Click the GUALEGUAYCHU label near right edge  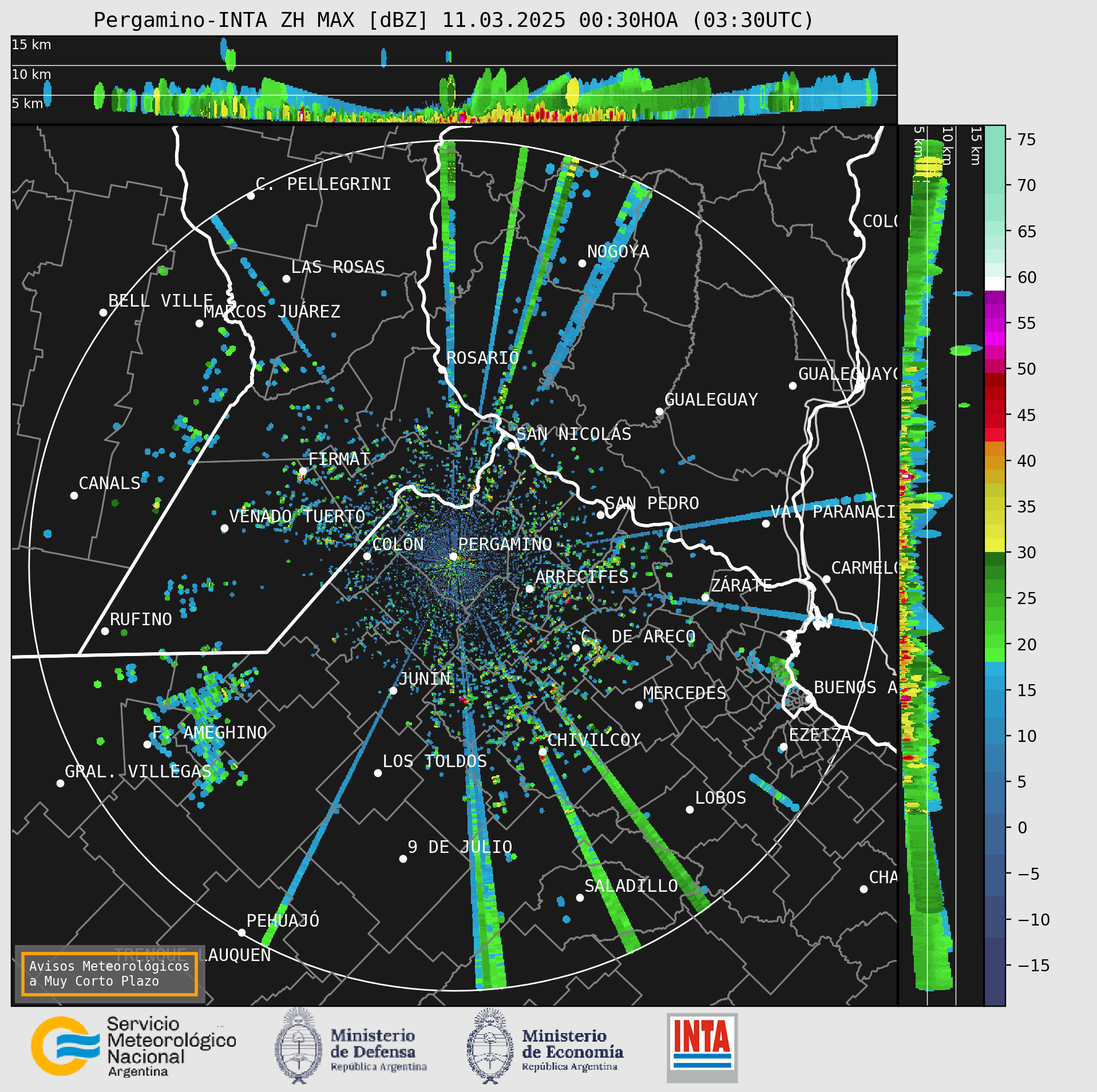[847, 374]
